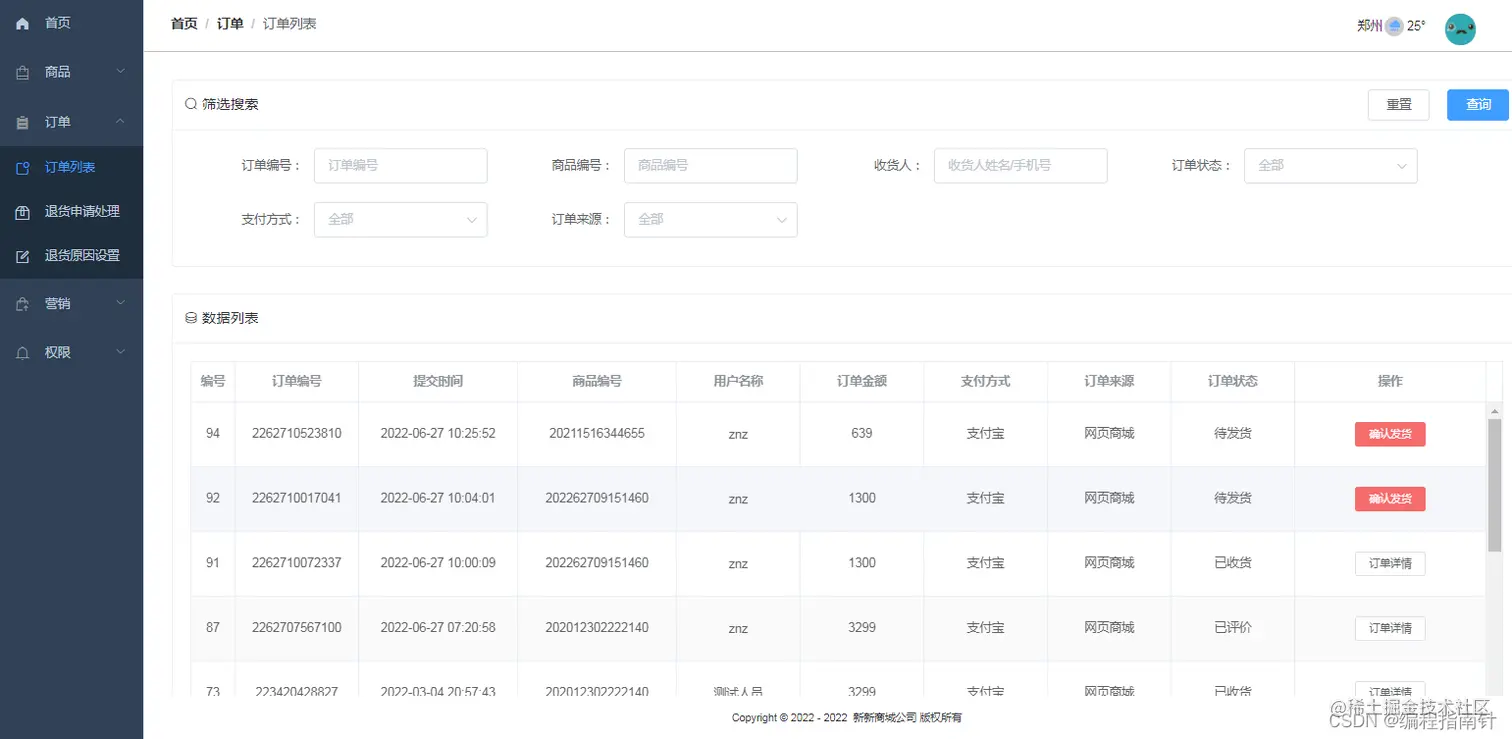
Task: Click the 订单列表 sidebar icon
Action: coord(23,168)
